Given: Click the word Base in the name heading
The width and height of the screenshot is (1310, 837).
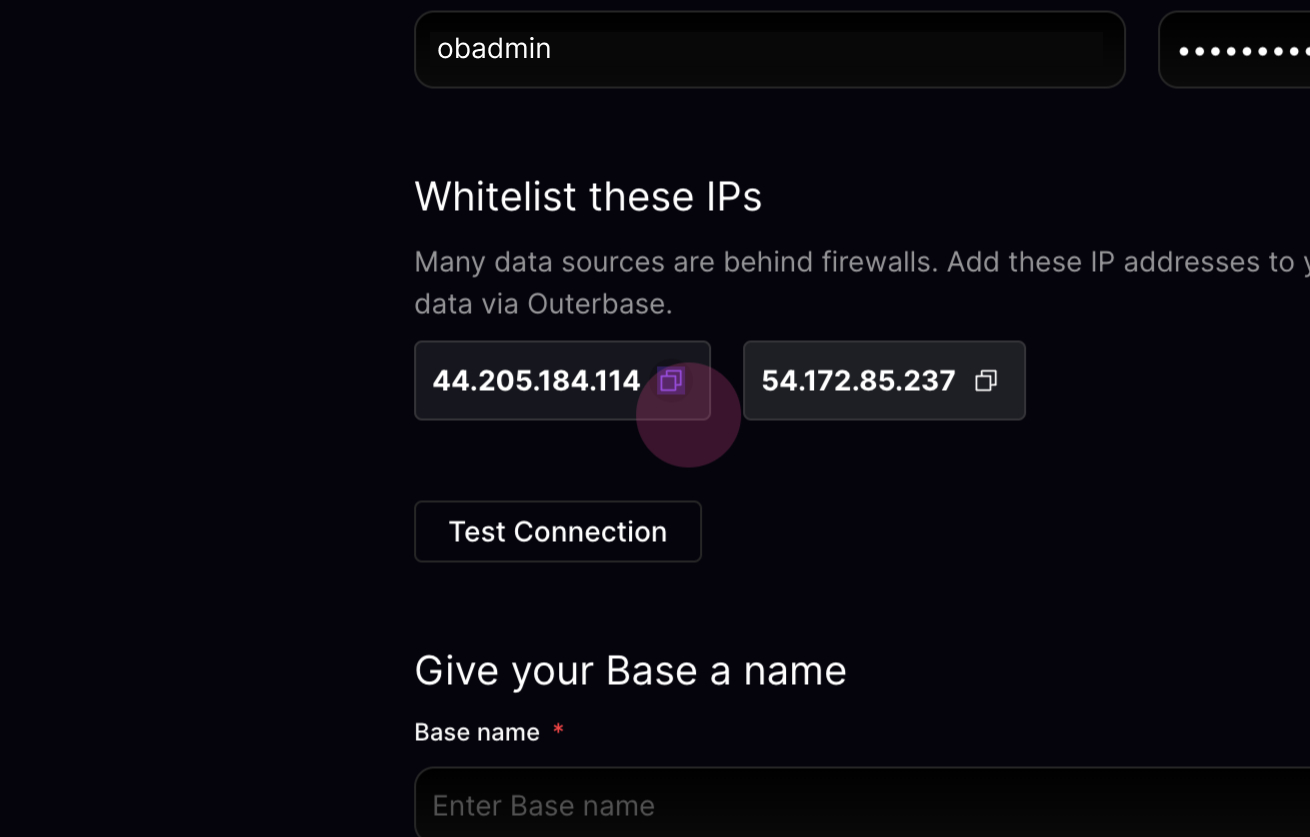Looking at the screenshot, I should pyautogui.click(x=653, y=671).
